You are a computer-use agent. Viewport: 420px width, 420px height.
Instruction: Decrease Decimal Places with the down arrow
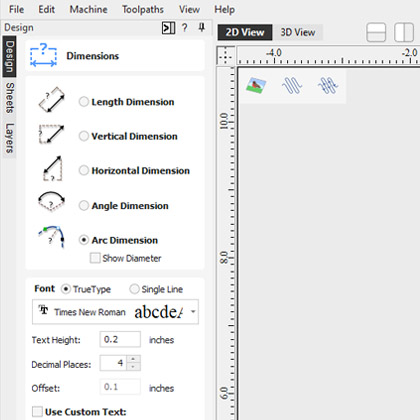[133, 367]
